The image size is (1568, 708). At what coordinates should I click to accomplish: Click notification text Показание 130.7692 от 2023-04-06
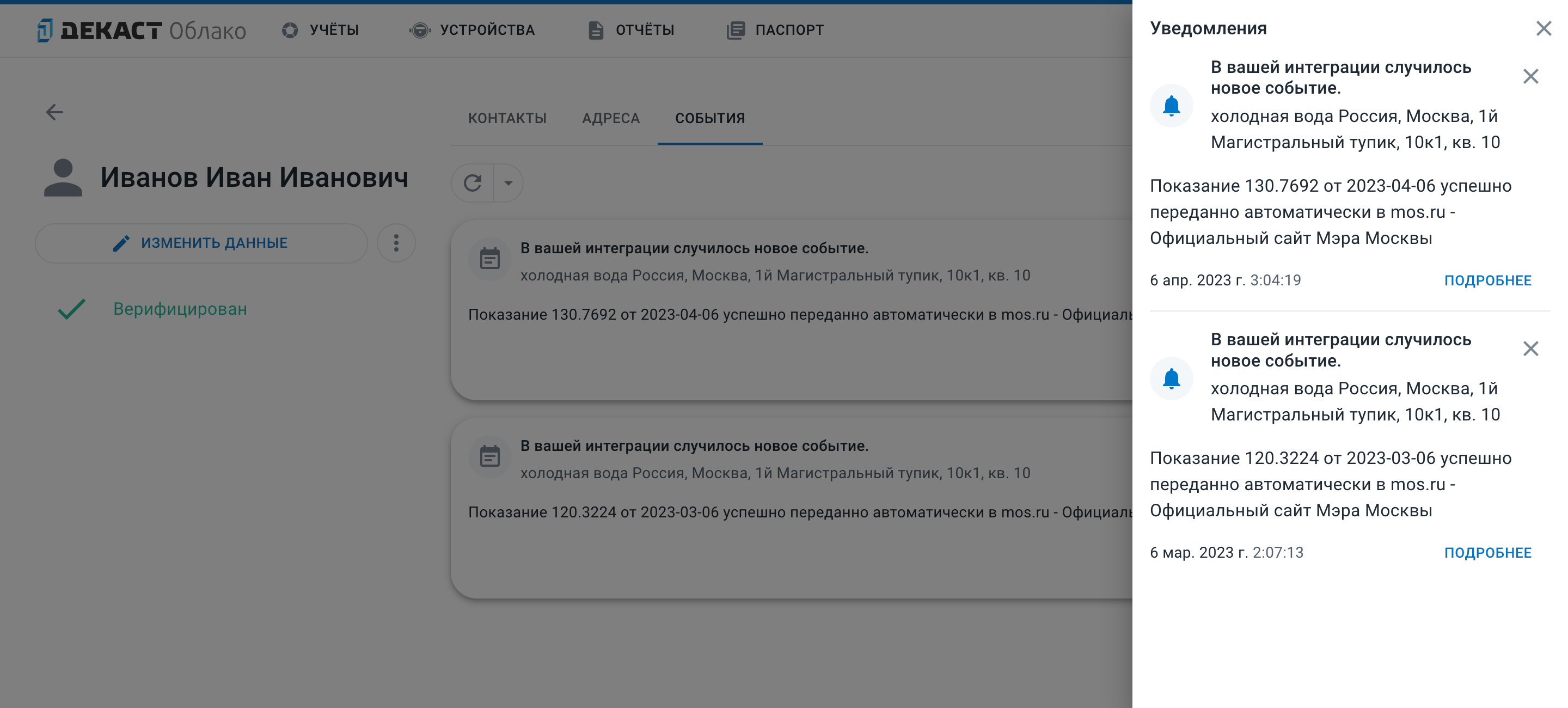pos(1331,212)
